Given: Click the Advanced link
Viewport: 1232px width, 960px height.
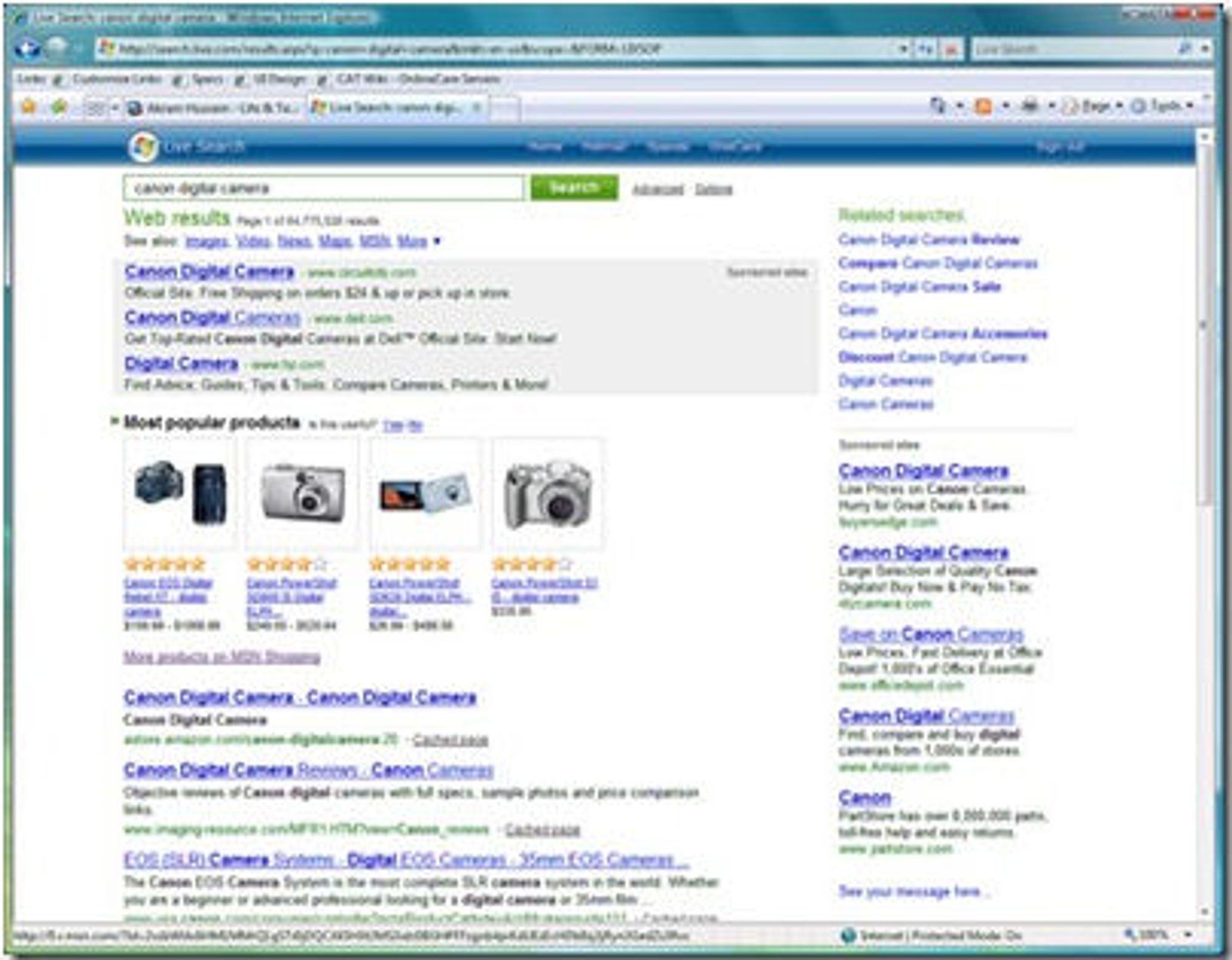Looking at the screenshot, I should (658, 190).
